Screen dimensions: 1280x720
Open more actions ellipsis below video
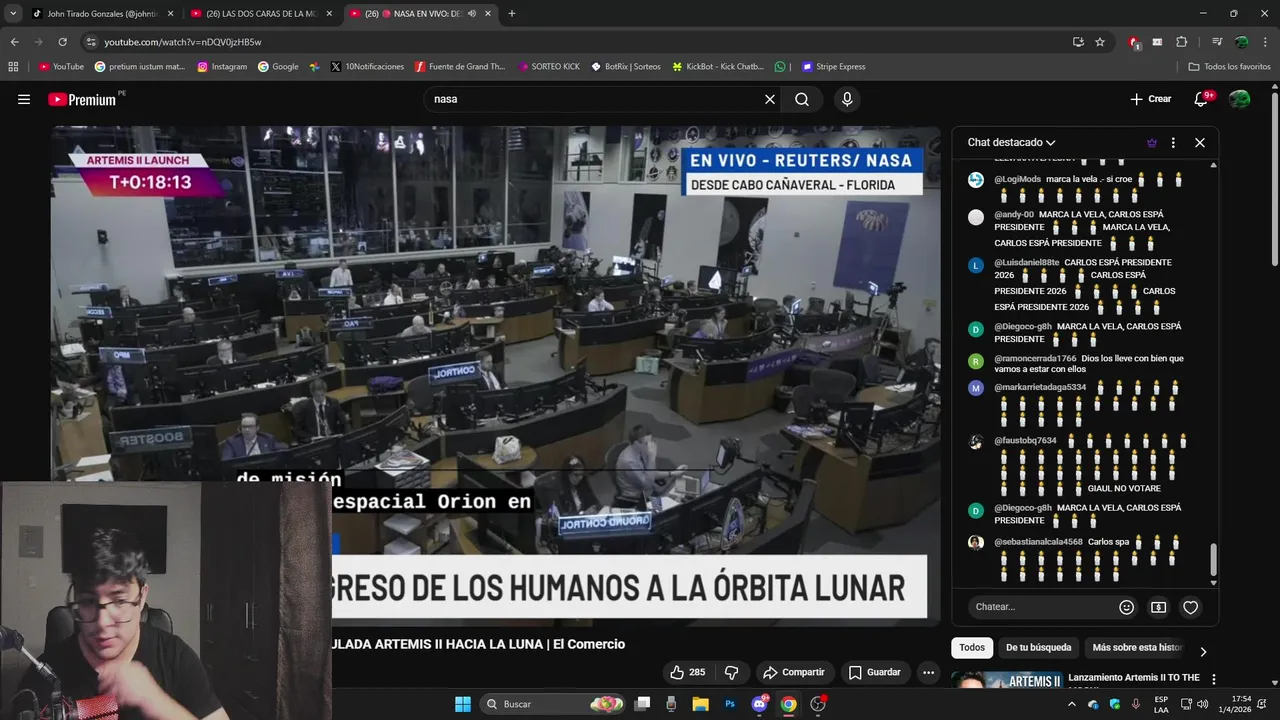pos(929,672)
